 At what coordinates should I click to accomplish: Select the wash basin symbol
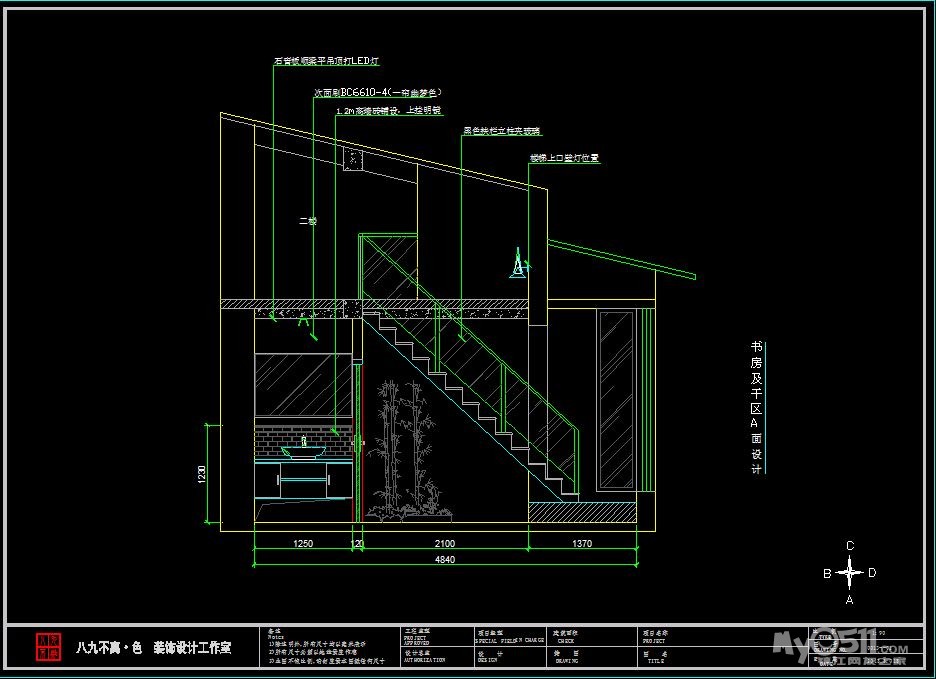[x=303, y=449]
